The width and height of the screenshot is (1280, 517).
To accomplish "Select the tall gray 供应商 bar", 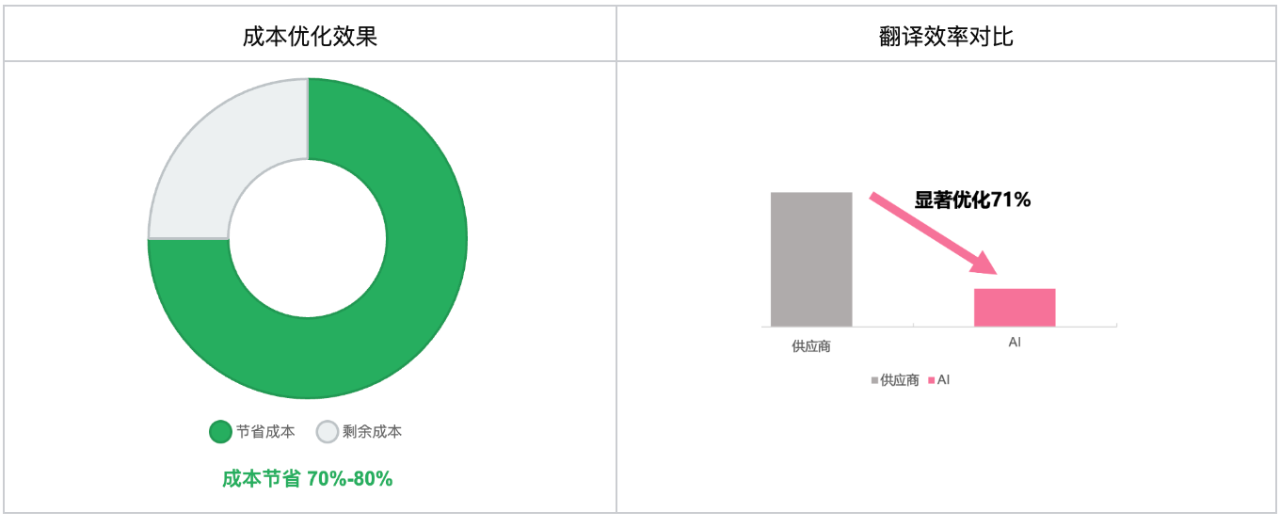I will point(811,258).
